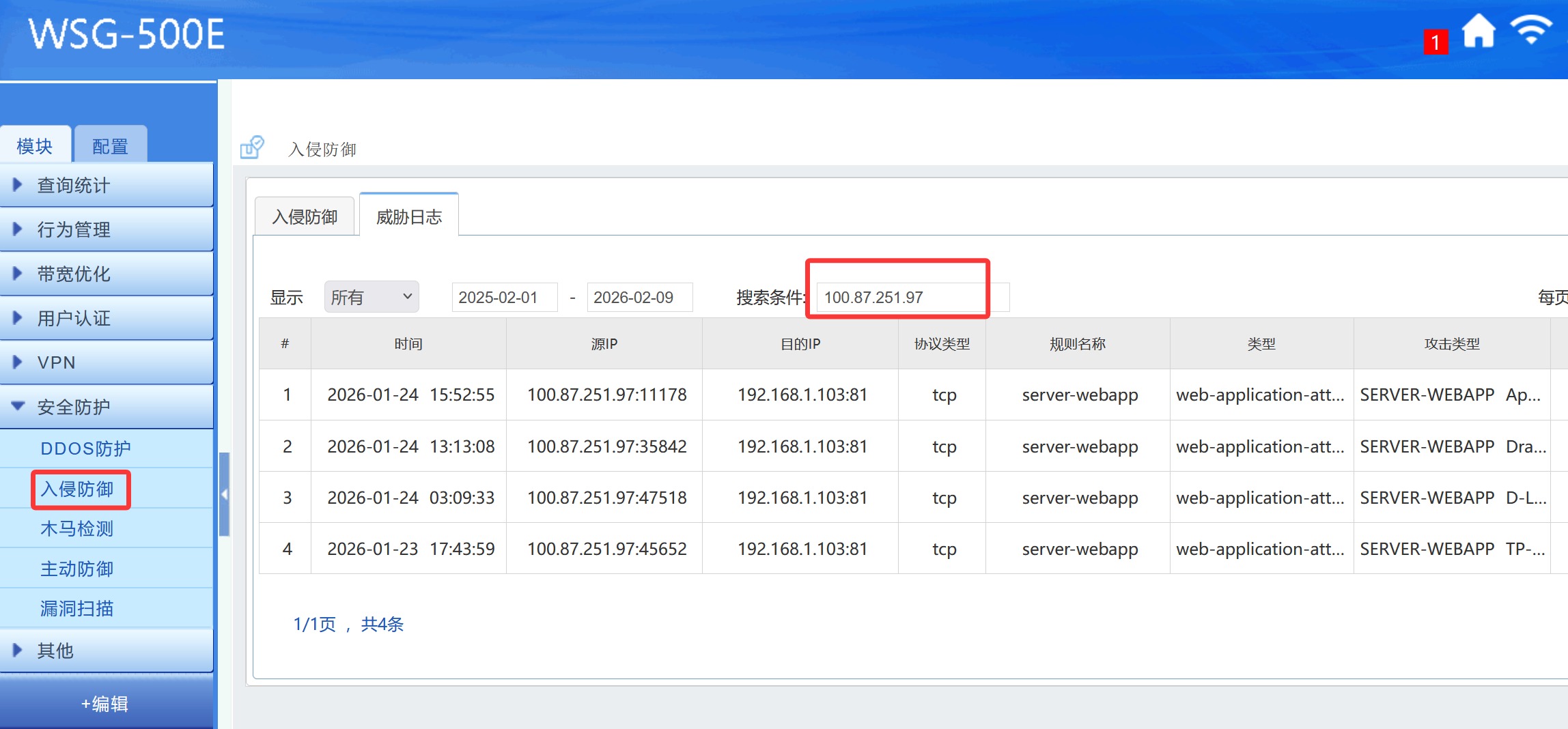The image size is (1568, 729).
Task: Click the Wi-Fi signal icon
Action: pos(1530,31)
